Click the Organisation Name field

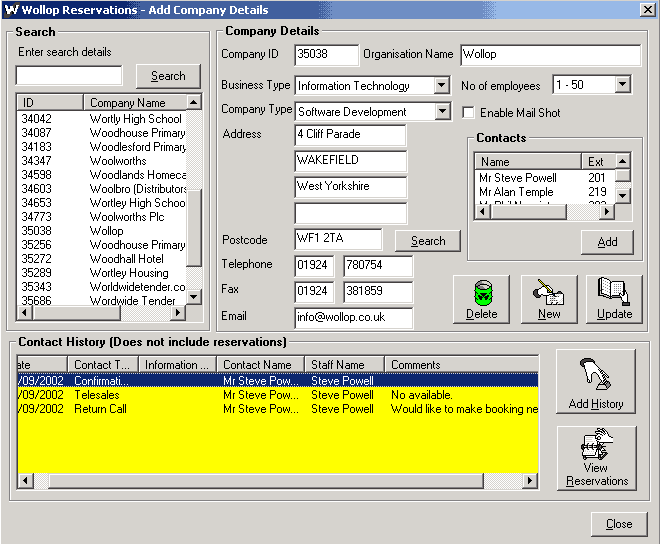[551, 55]
